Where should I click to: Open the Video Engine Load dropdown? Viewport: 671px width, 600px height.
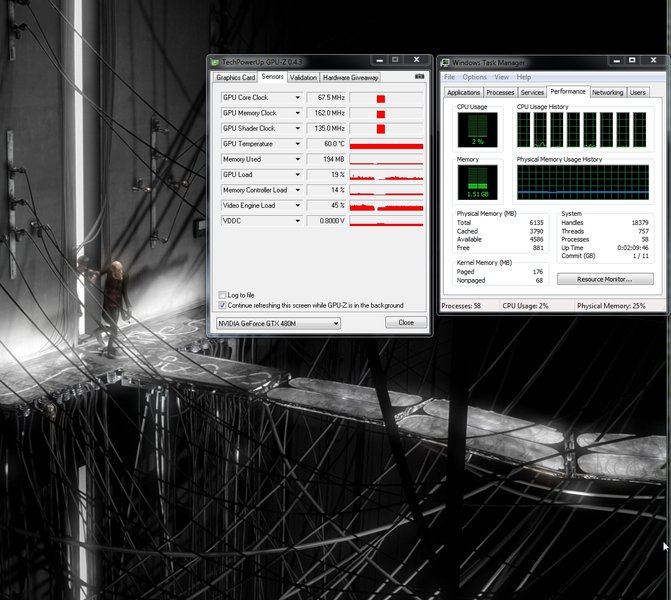pos(298,205)
